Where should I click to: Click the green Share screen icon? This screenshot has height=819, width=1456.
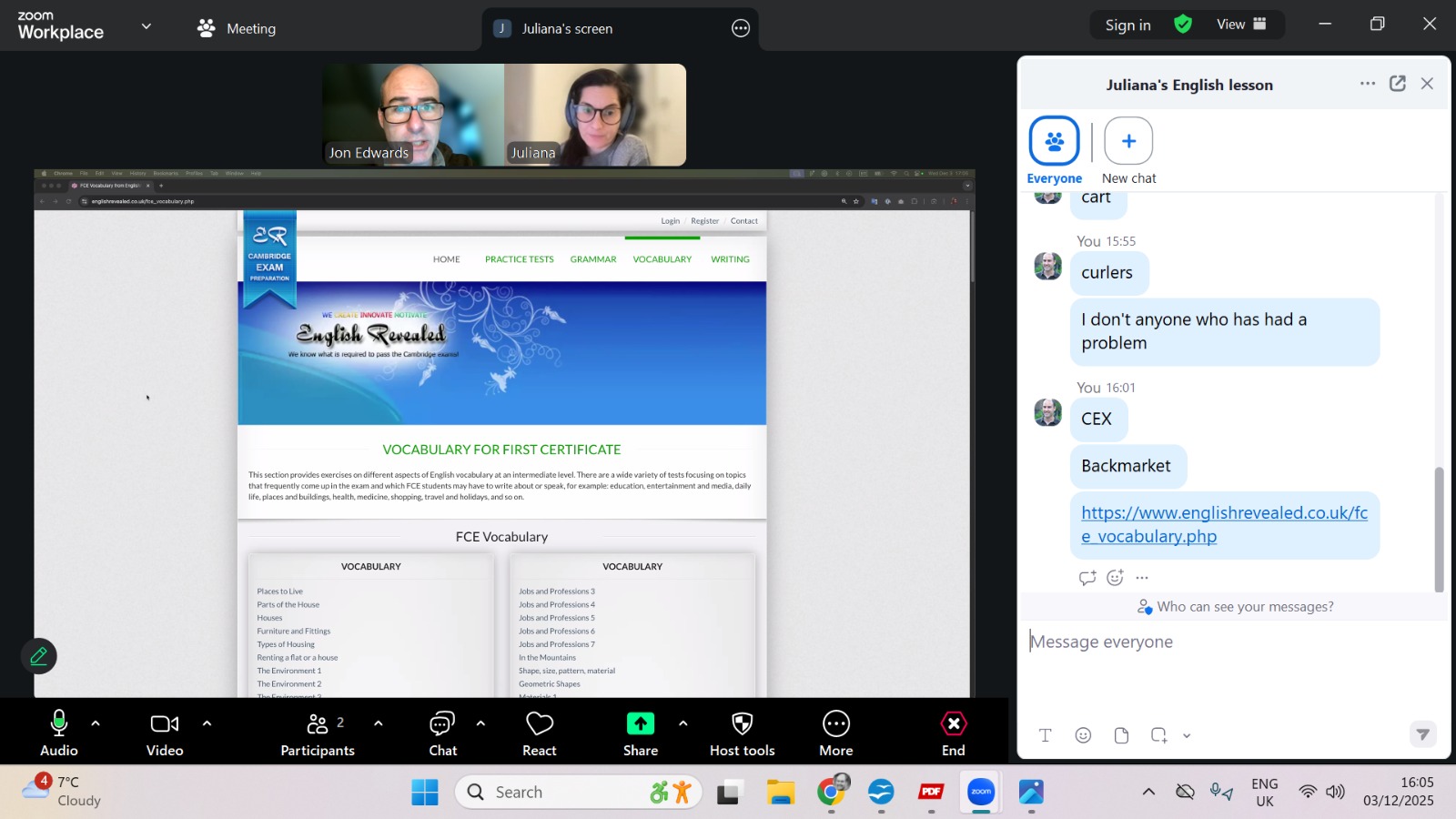pyautogui.click(x=640, y=724)
